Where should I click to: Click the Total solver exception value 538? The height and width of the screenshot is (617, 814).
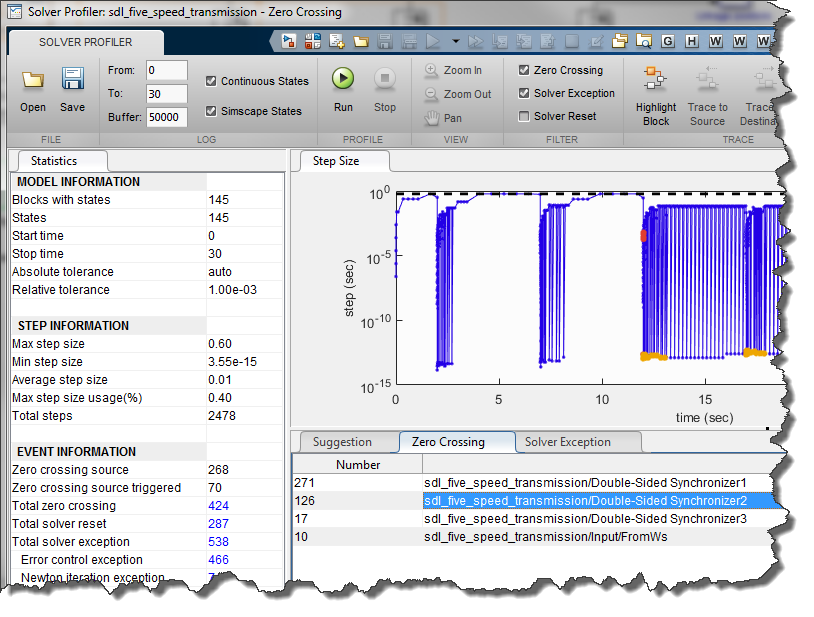pos(218,542)
